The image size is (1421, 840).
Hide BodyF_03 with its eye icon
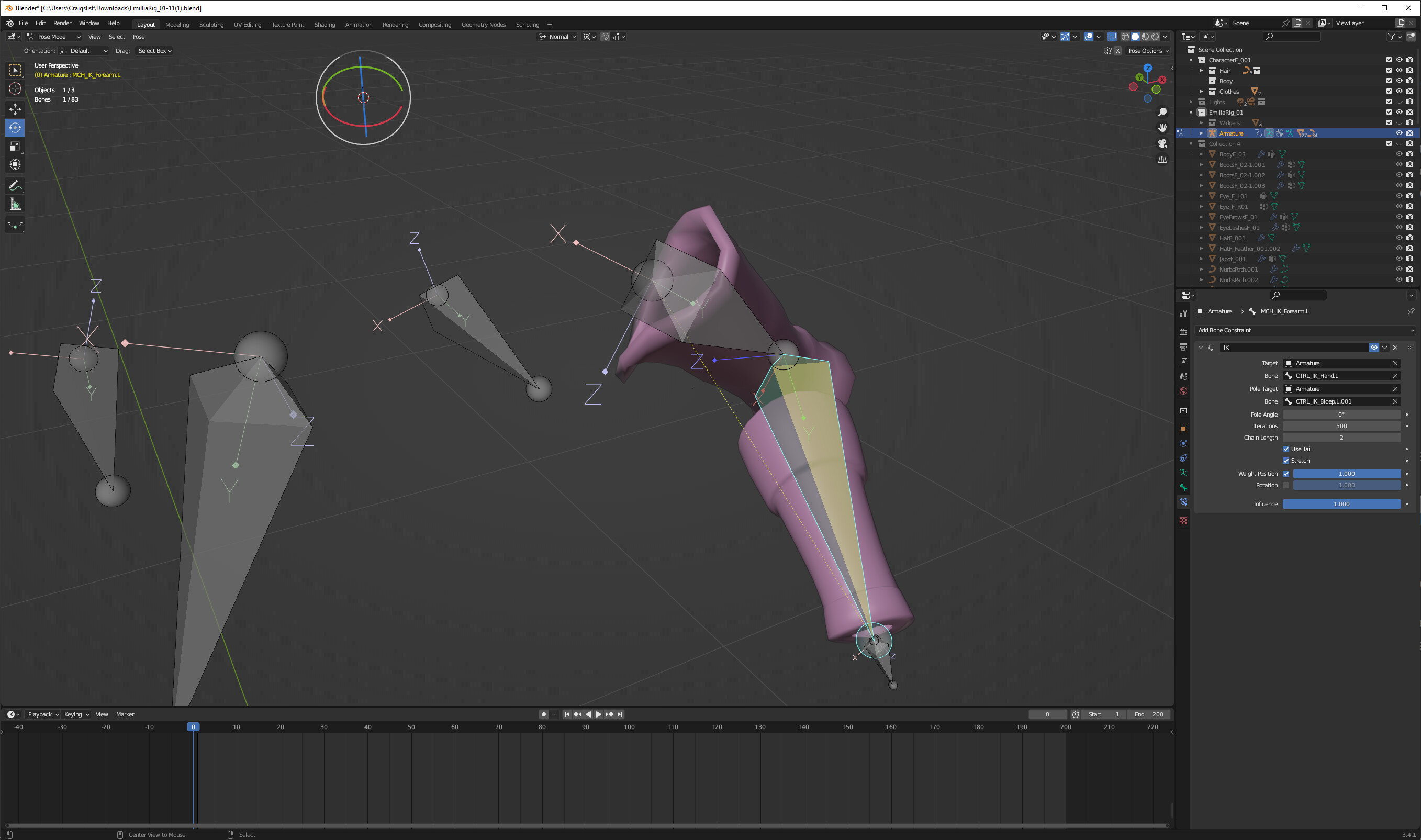(x=1399, y=154)
